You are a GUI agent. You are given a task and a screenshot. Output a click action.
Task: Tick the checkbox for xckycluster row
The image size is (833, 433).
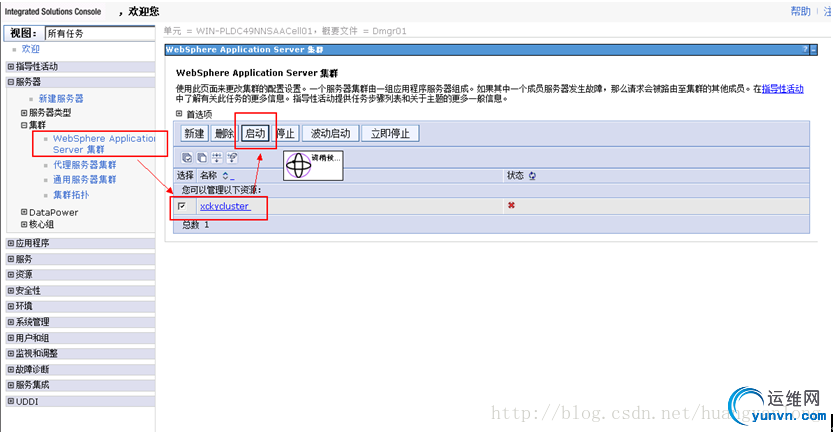pyautogui.click(x=182, y=206)
